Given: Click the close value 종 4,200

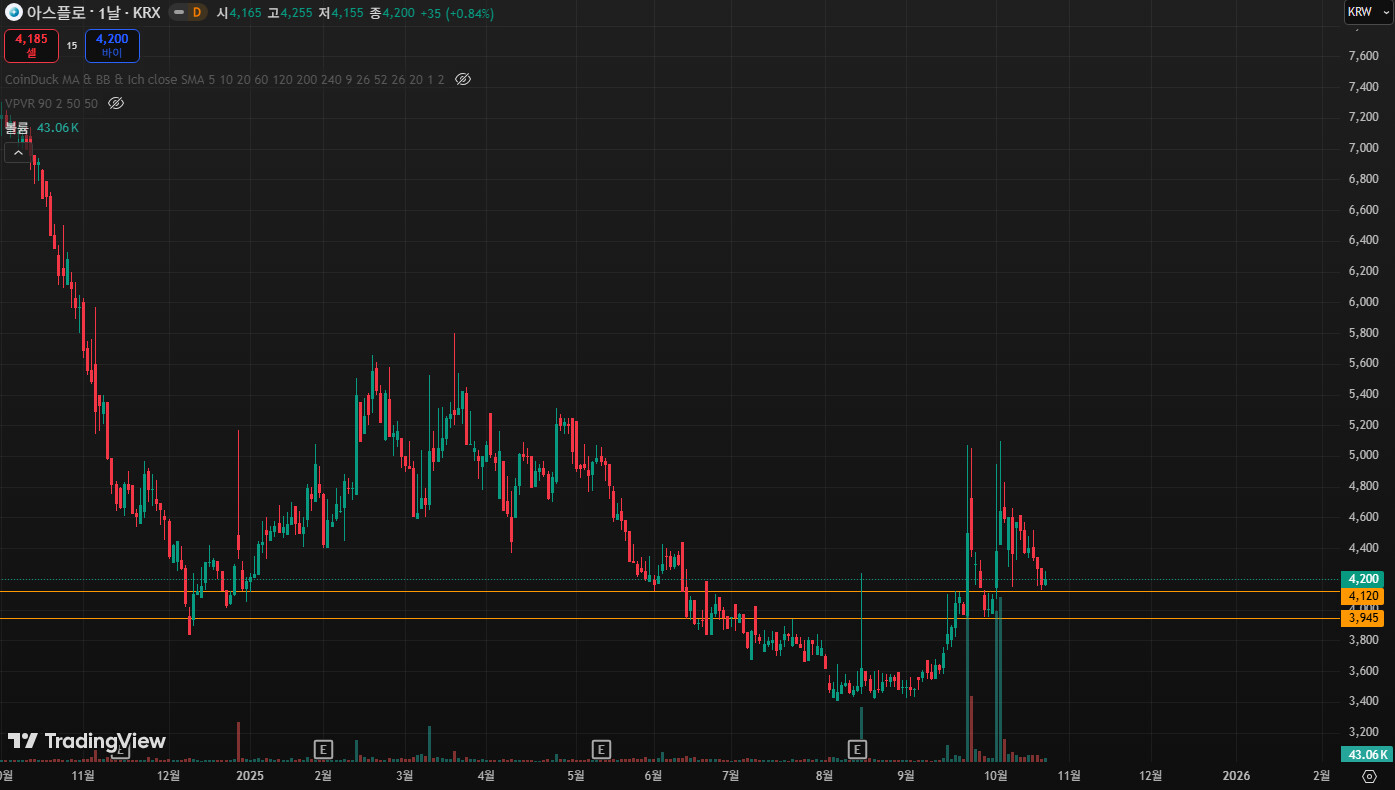Looking at the screenshot, I should [x=392, y=13].
